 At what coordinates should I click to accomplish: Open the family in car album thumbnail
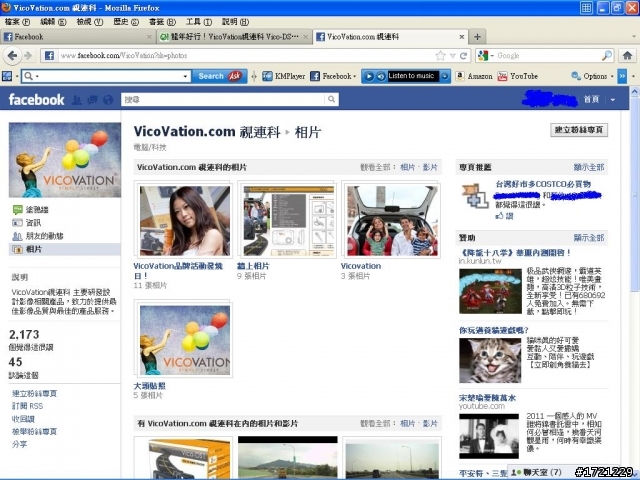click(x=392, y=221)
